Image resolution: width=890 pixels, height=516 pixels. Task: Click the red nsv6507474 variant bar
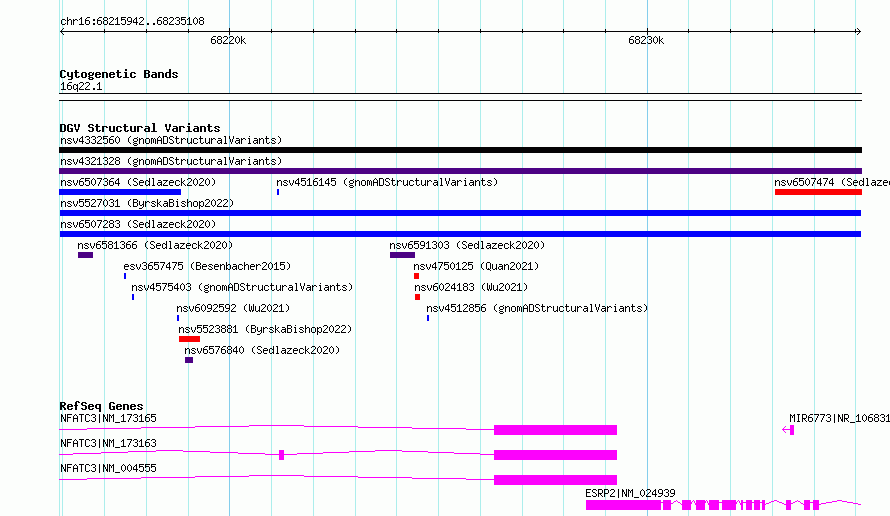tap(818, 192)
